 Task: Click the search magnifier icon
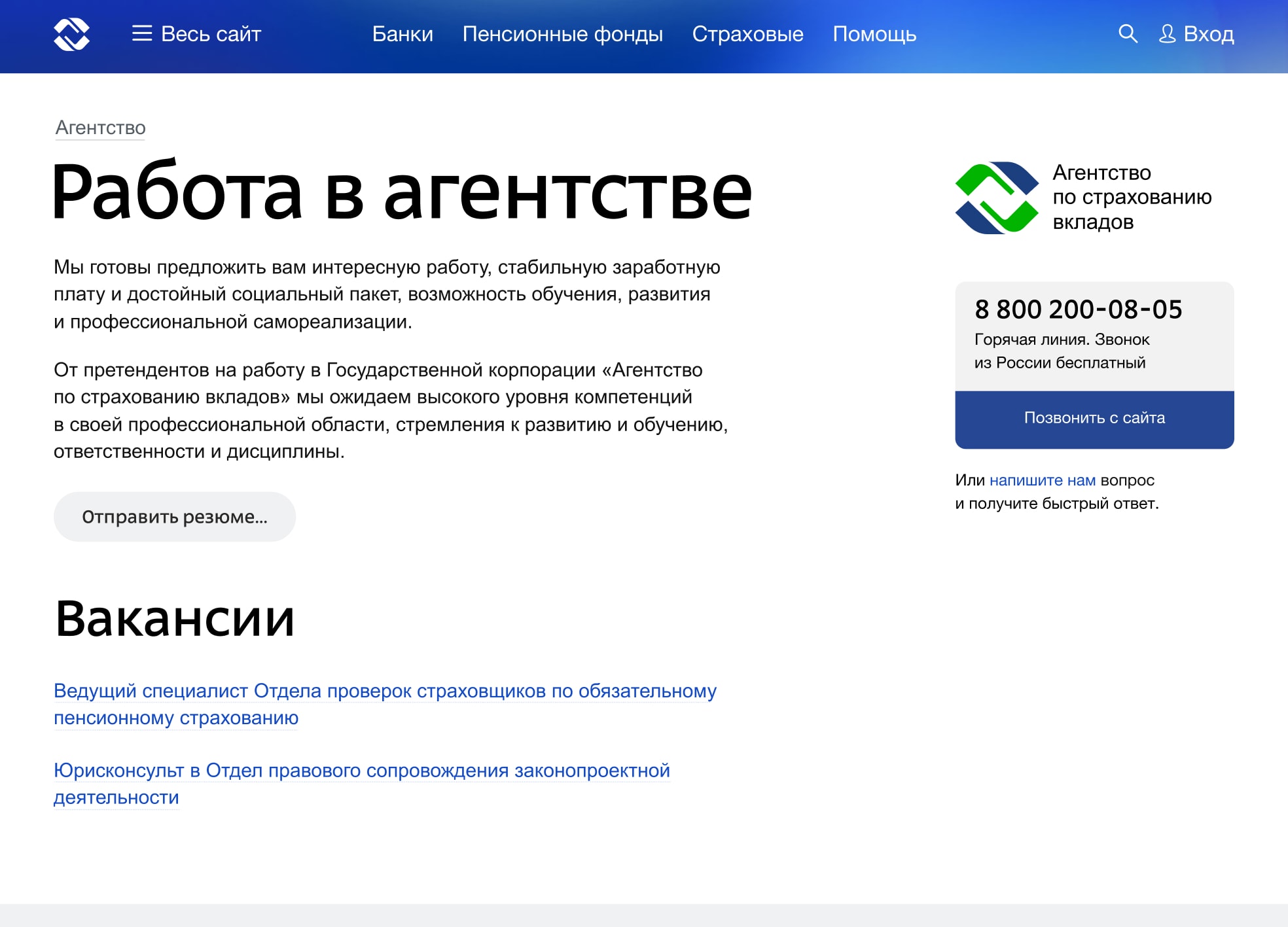click(x=1127, y=33)
